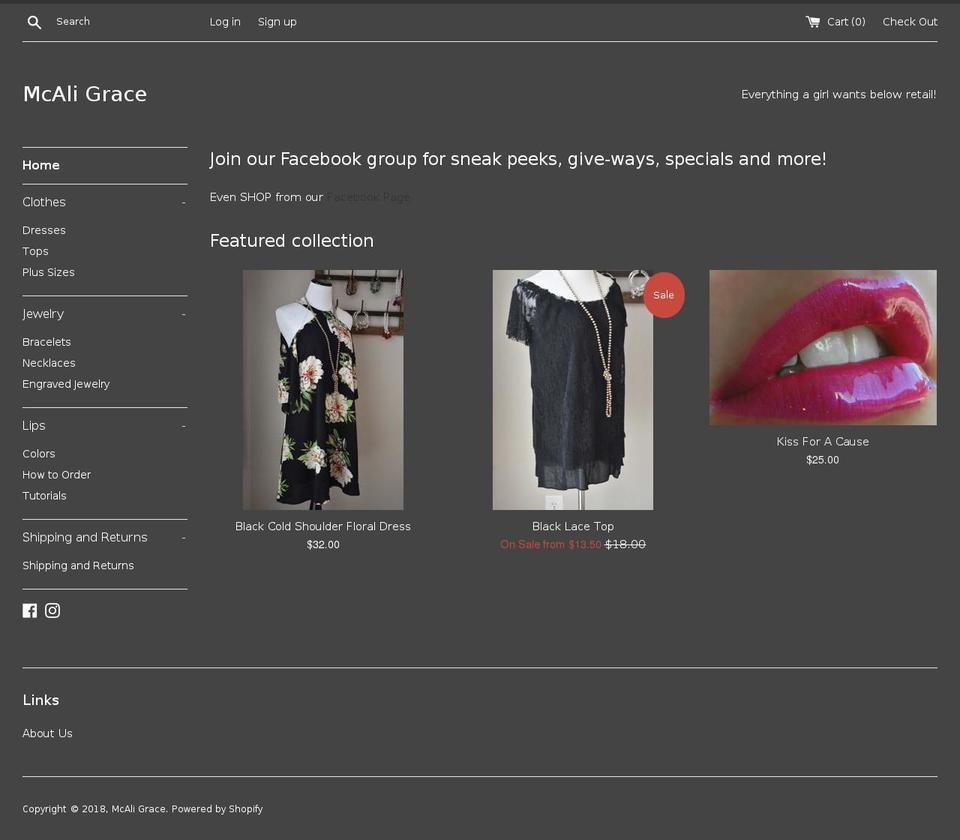
Task: Open the Powered by Shopify link
Action: (x=217, y=809)
